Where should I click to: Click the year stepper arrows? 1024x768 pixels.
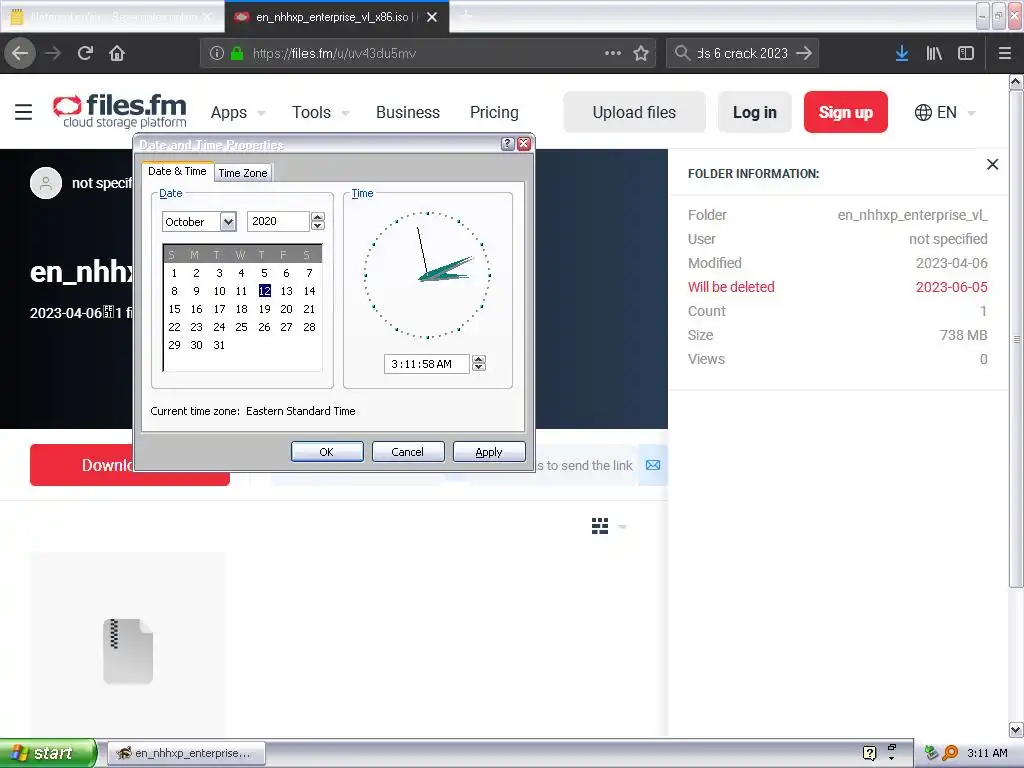(317, 221)
